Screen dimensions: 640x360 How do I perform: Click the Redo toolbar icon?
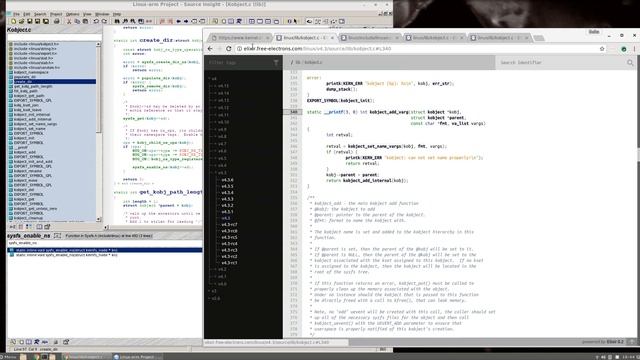[104, 21]
